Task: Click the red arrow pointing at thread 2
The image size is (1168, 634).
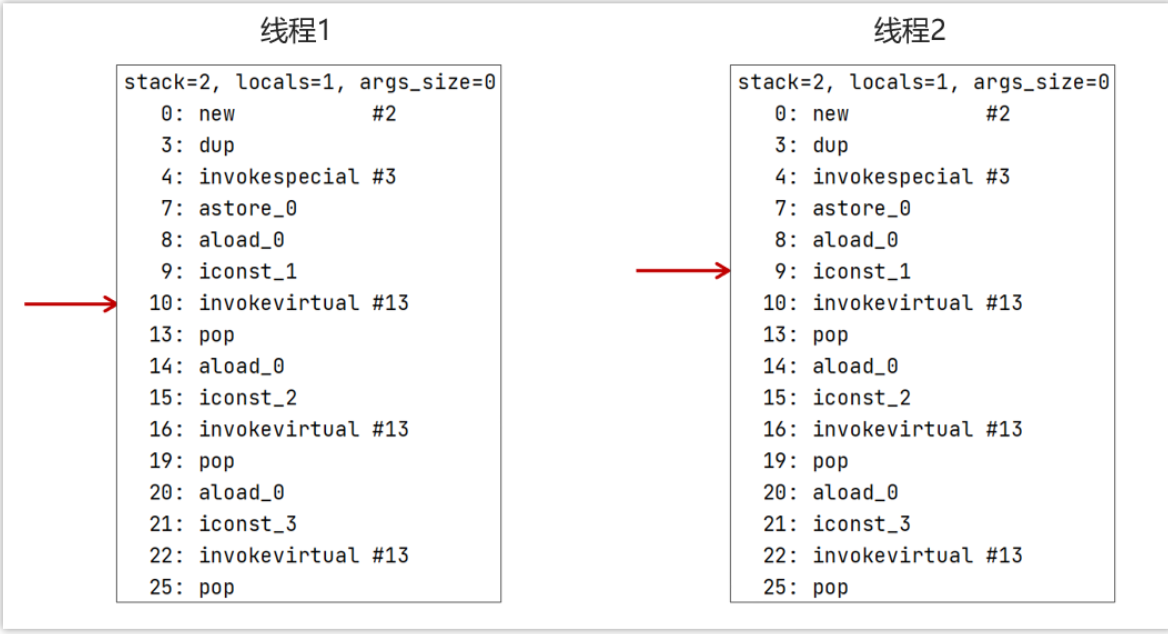Action: click(683, 270)
